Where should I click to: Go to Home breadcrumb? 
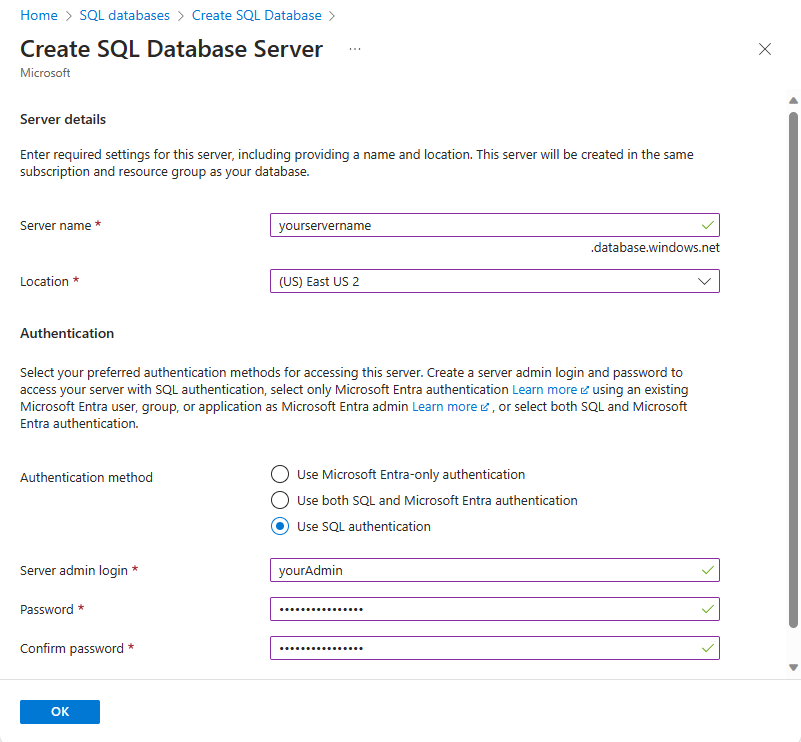[x=39, y=15]
